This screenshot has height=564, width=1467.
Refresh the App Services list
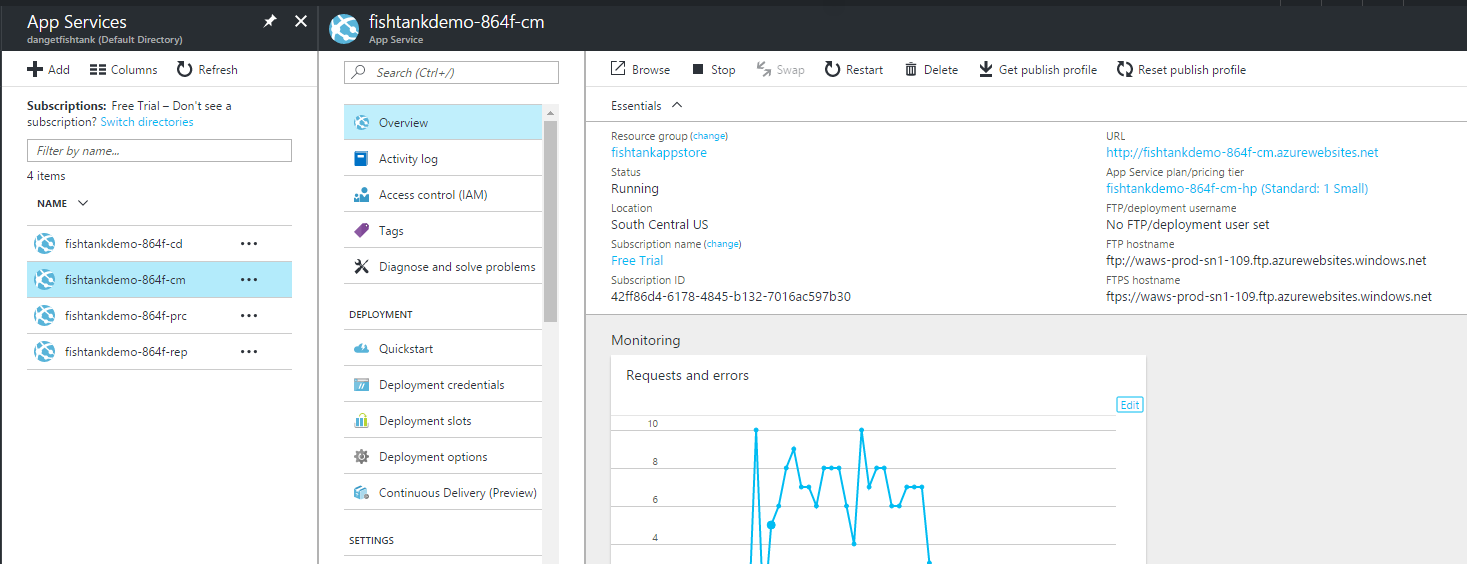click(207, 69)
